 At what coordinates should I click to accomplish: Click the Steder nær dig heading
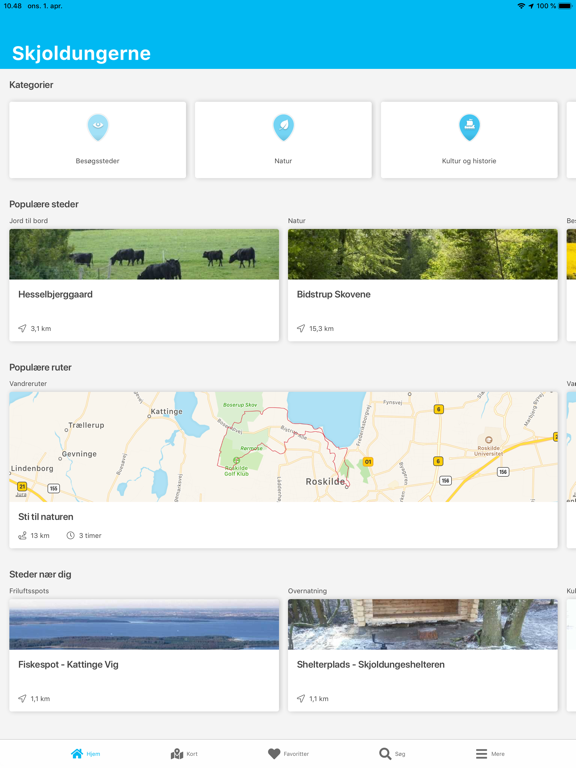(x=40, y=574)
